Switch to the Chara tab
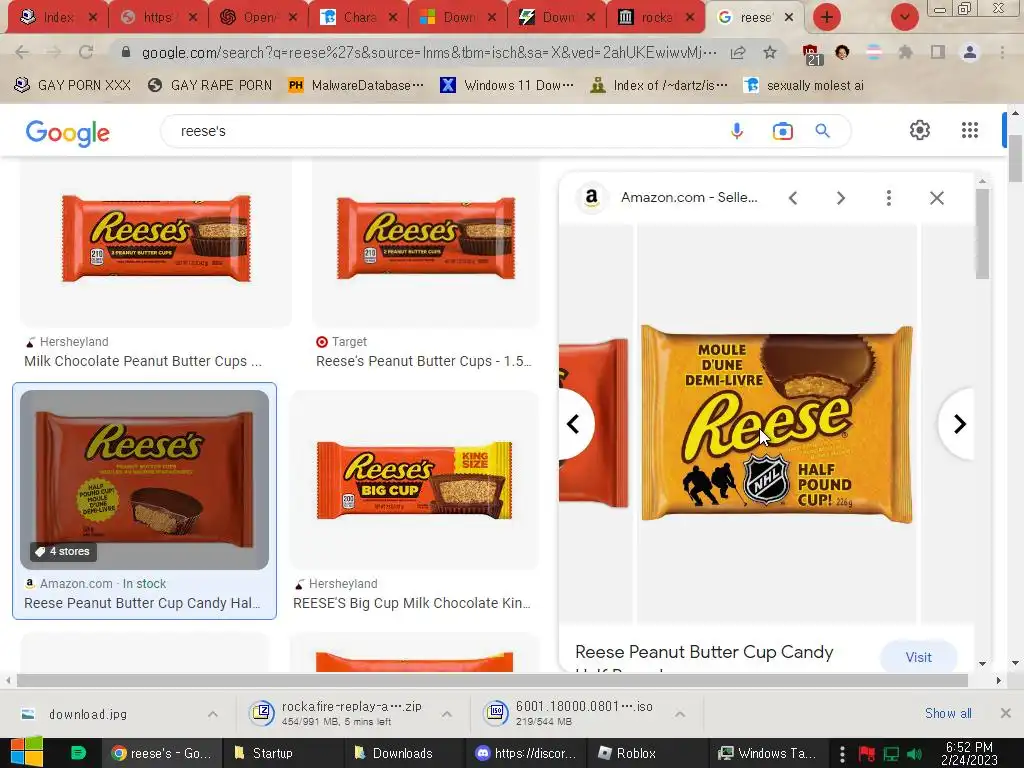The height and width of the screenshot is (768, 1024). point(359,17)
